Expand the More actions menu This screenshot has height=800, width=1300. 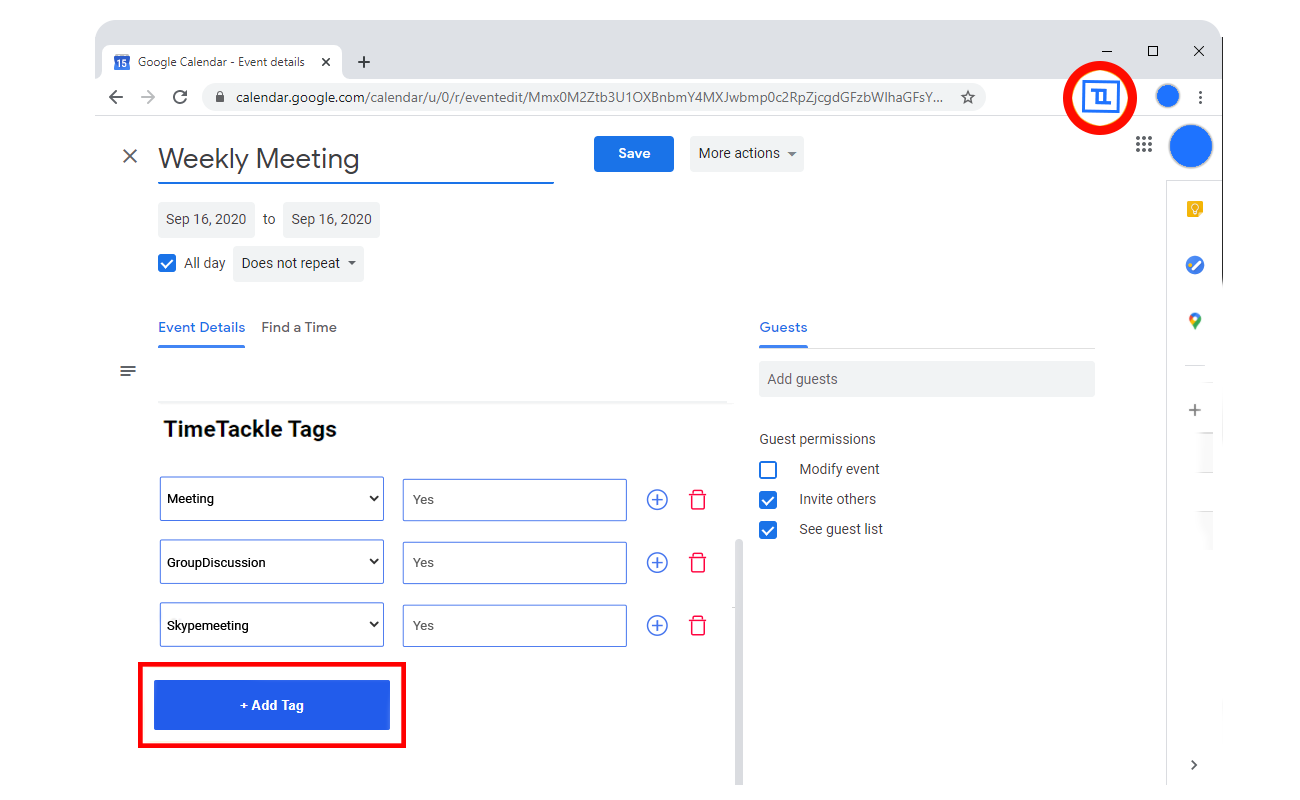pos(746,153)
